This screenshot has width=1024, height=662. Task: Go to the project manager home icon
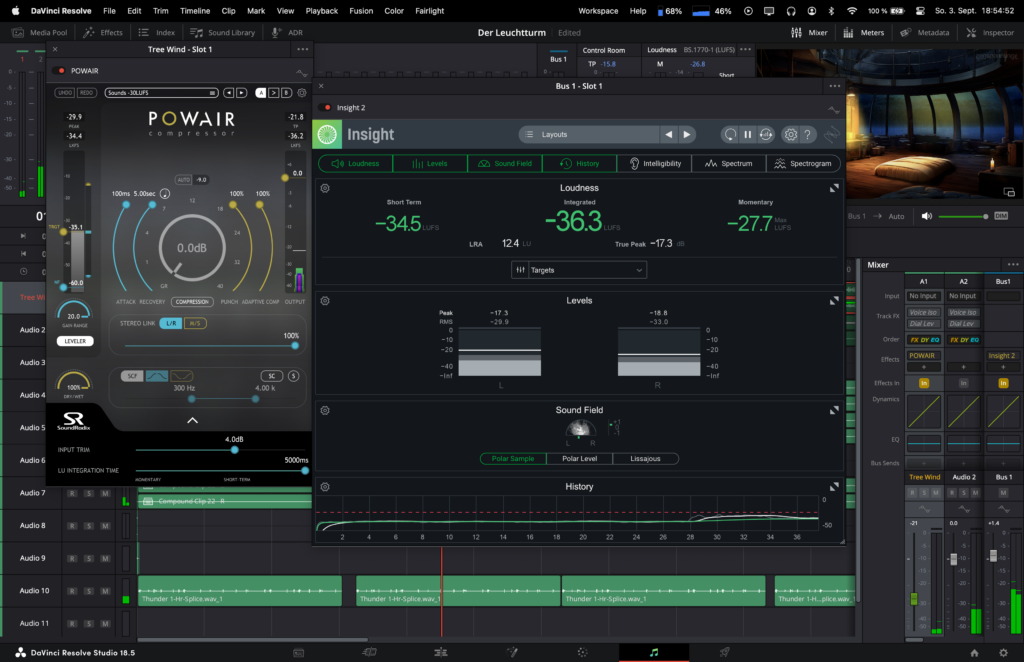tap(974, 653)
